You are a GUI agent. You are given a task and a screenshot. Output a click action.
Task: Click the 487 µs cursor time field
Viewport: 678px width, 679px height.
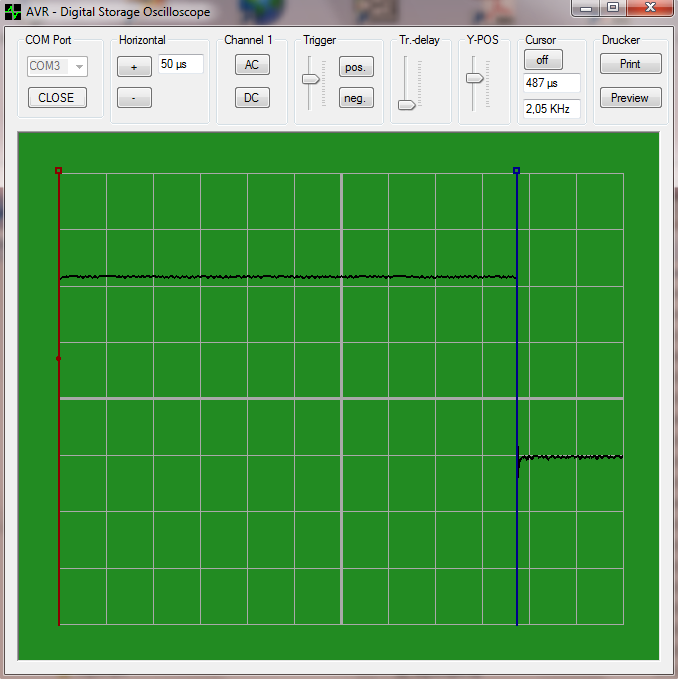[x=552, y=83]
